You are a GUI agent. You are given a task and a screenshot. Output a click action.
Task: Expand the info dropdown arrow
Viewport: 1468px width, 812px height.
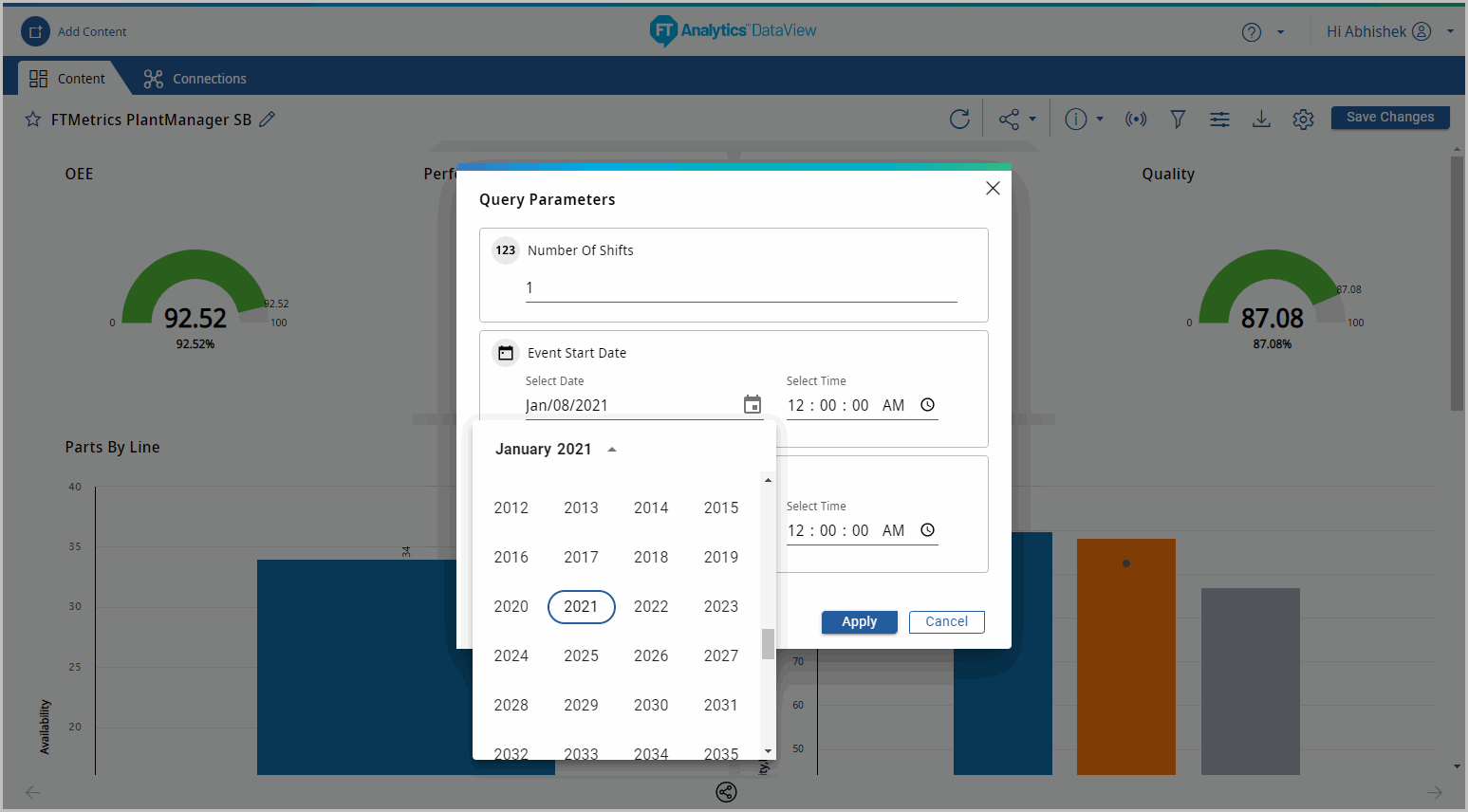pos(1100,120)
